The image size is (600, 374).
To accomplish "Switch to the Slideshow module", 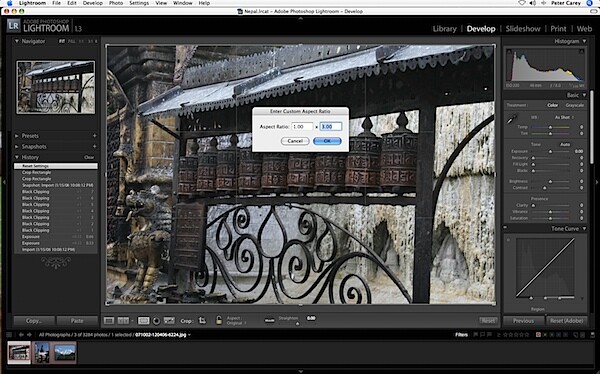I will point(523,29).
